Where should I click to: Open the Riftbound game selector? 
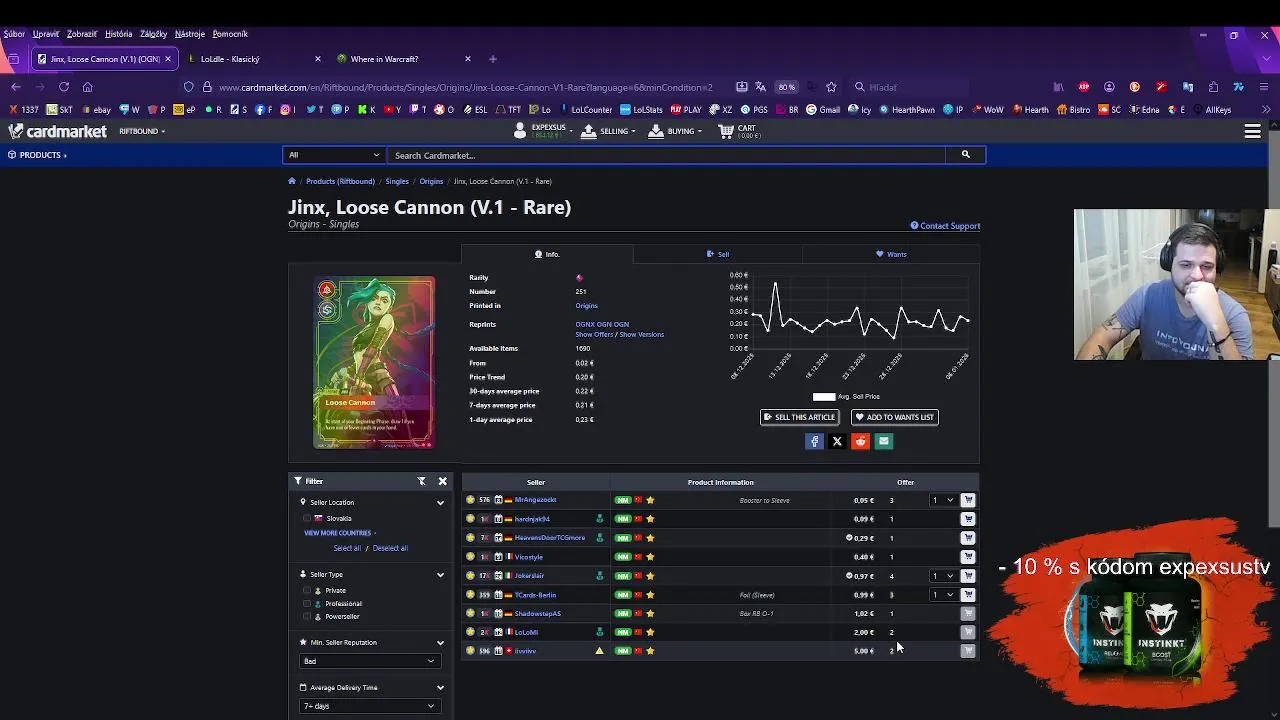142,131
